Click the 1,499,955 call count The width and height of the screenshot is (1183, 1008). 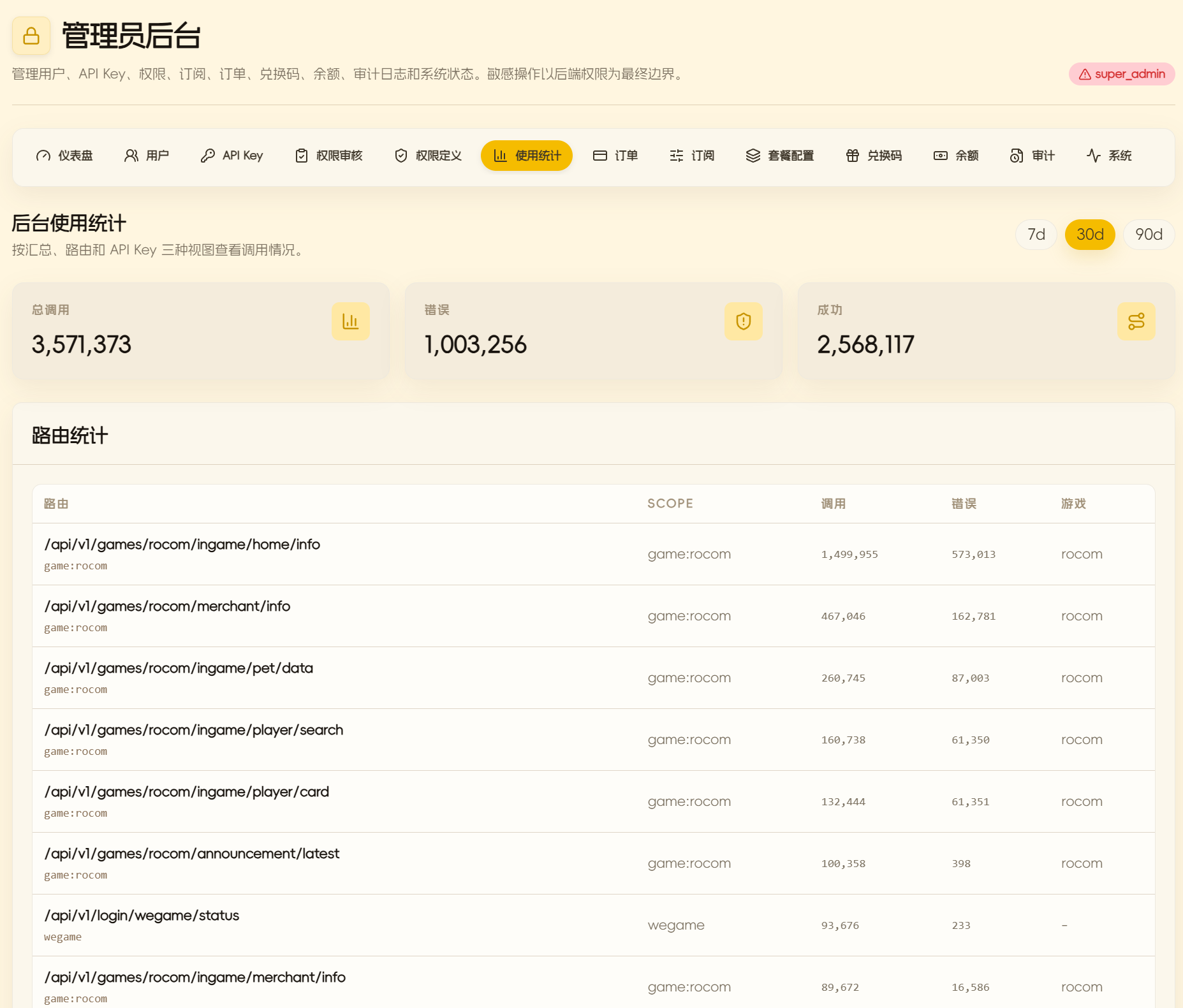click(849, 555)
